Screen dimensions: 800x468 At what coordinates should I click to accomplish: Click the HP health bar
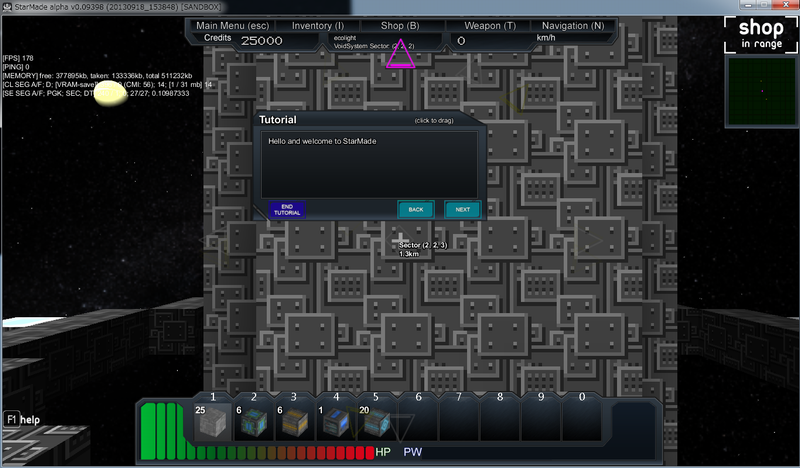257,453
